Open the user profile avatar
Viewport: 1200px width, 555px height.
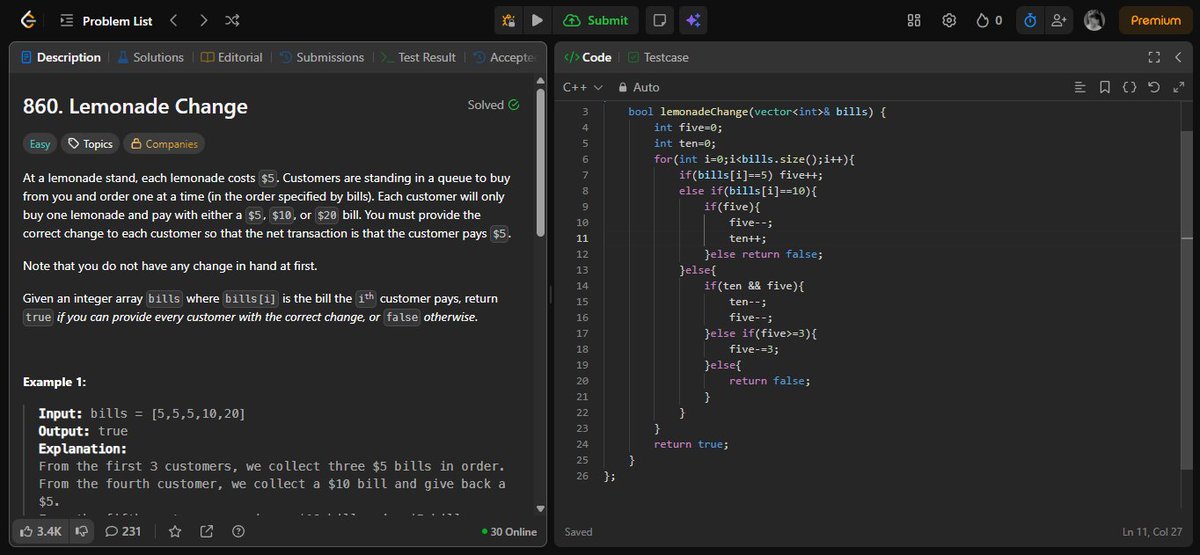point(1094,20)
